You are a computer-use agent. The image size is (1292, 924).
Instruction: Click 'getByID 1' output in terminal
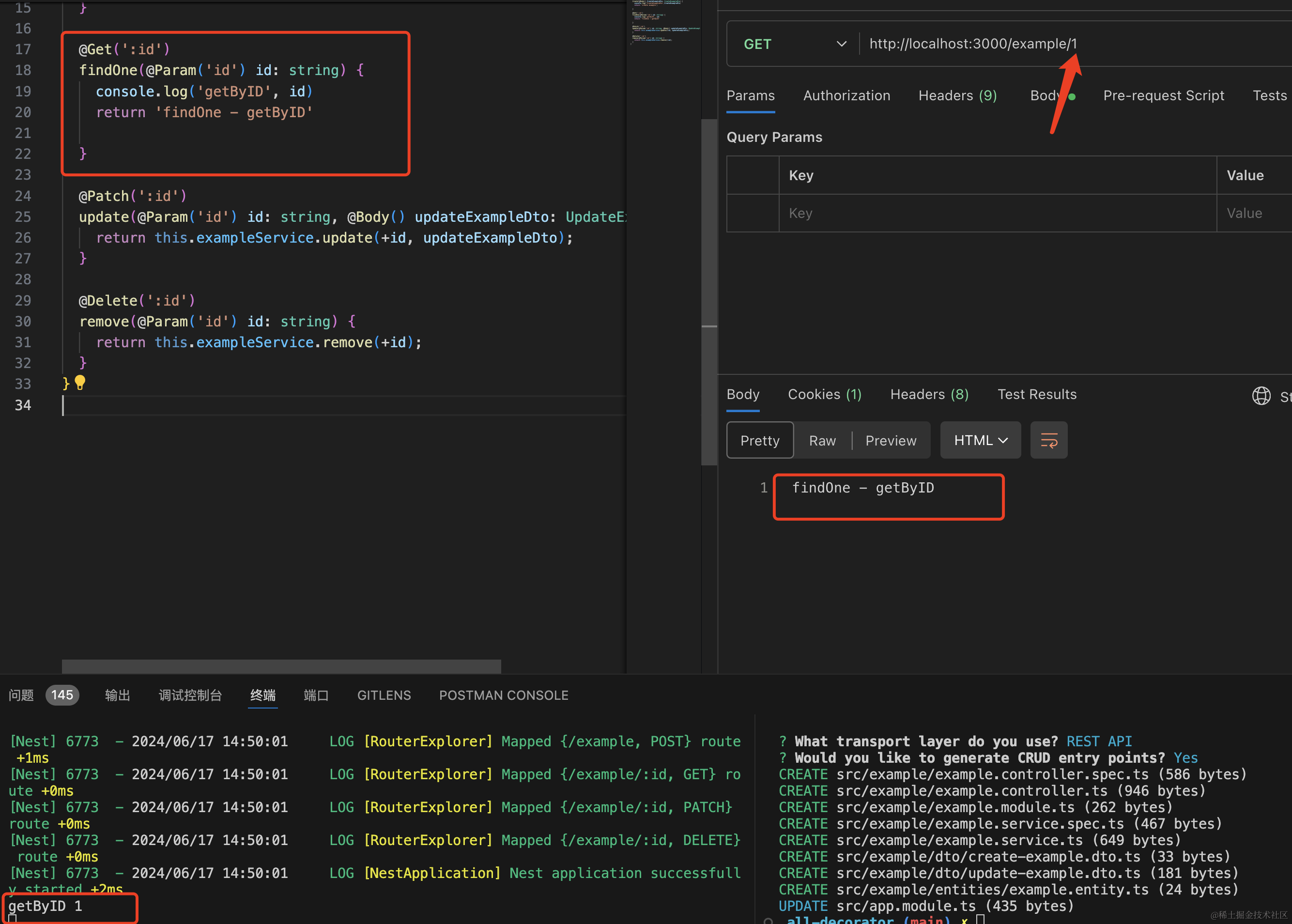pyautogui.click(x=45, y=906)
